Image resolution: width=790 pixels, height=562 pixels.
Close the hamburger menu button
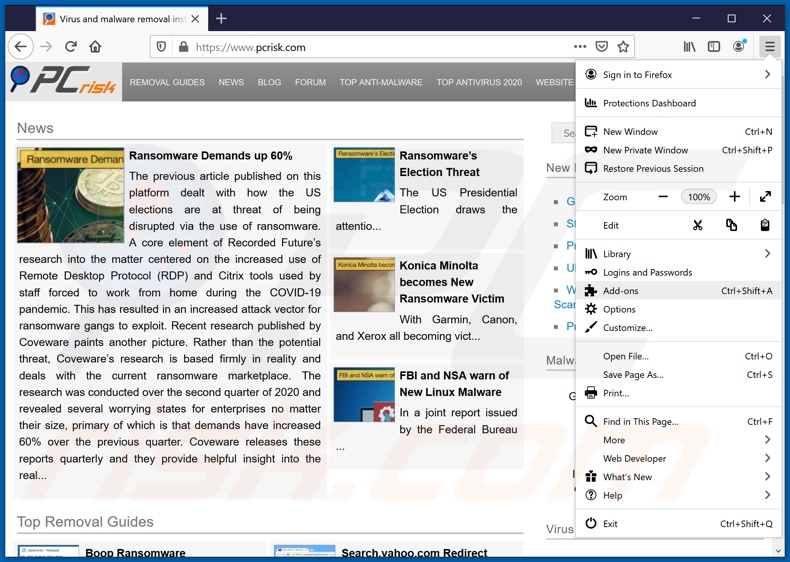[x=769, y=47]
